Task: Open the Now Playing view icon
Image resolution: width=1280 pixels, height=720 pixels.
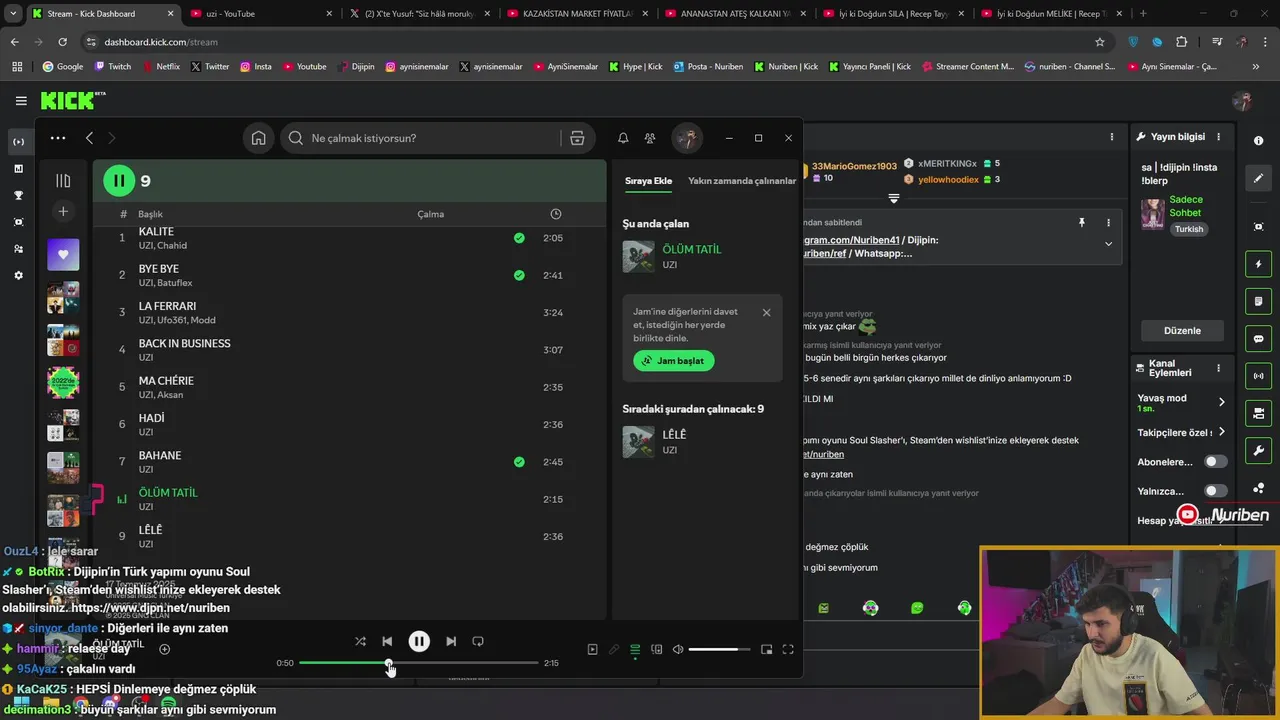Action: click(592, 650)
